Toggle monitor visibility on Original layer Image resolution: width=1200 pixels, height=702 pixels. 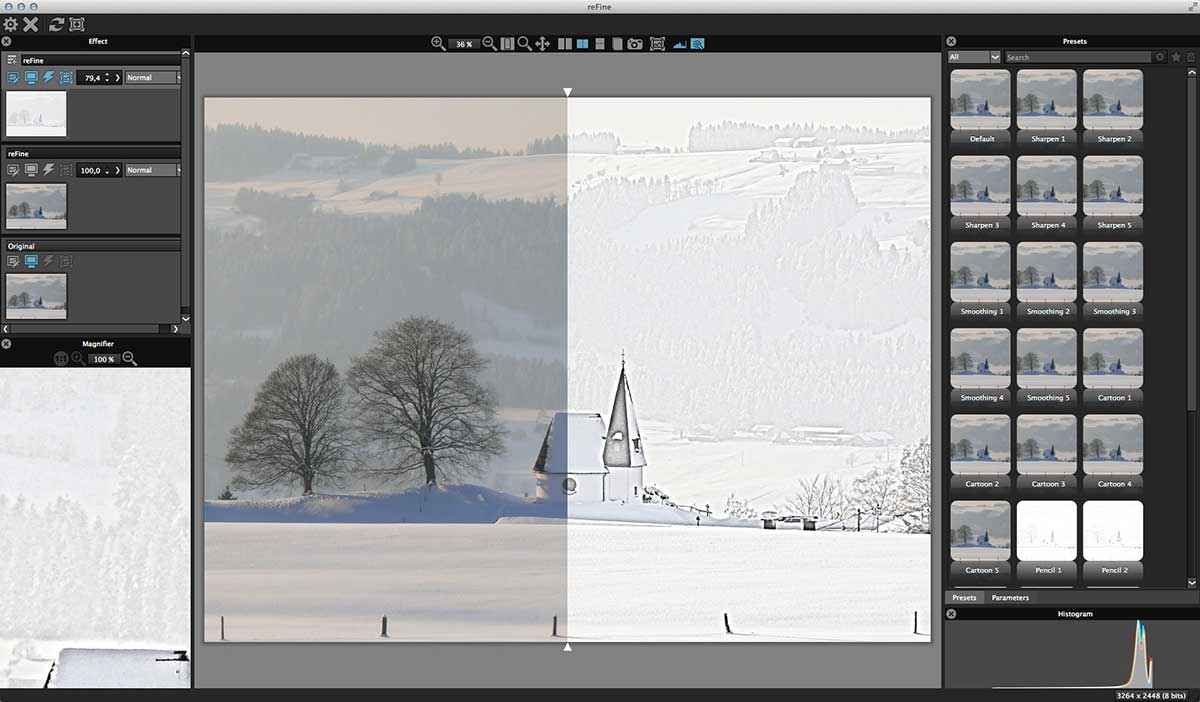click(31, 261)
